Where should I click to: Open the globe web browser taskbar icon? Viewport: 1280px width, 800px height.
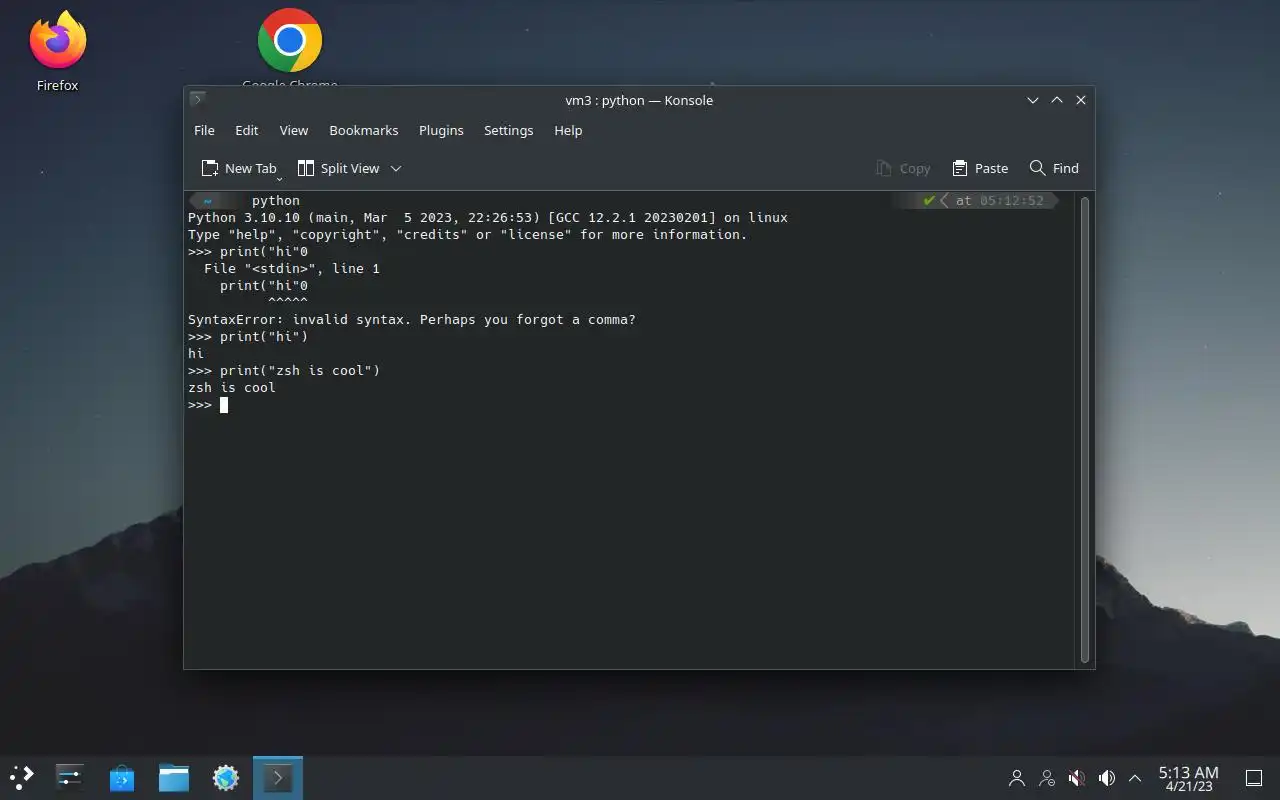pyautogui.click(x=226, y=777)
